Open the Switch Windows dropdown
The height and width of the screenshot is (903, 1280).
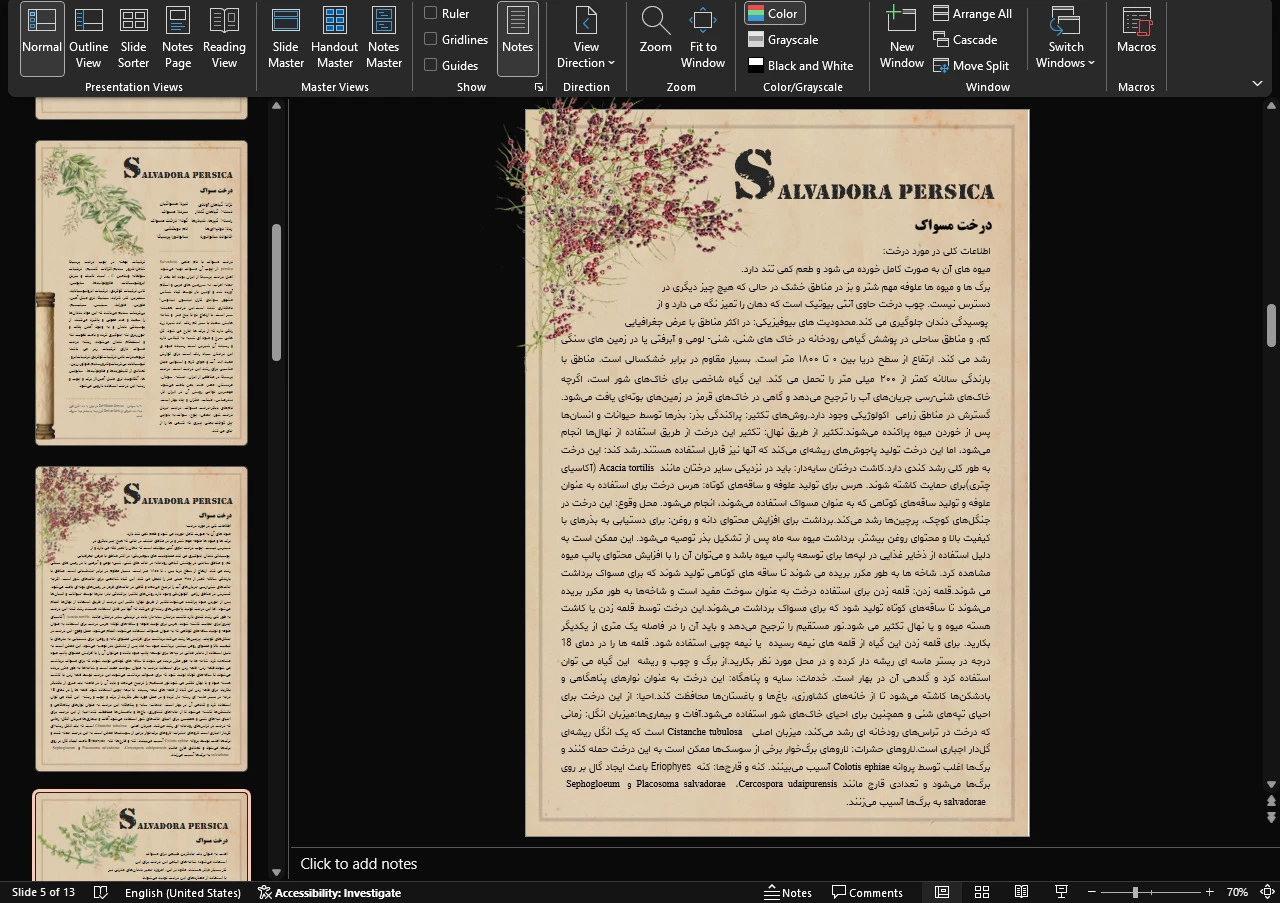tap(1065, 40)
